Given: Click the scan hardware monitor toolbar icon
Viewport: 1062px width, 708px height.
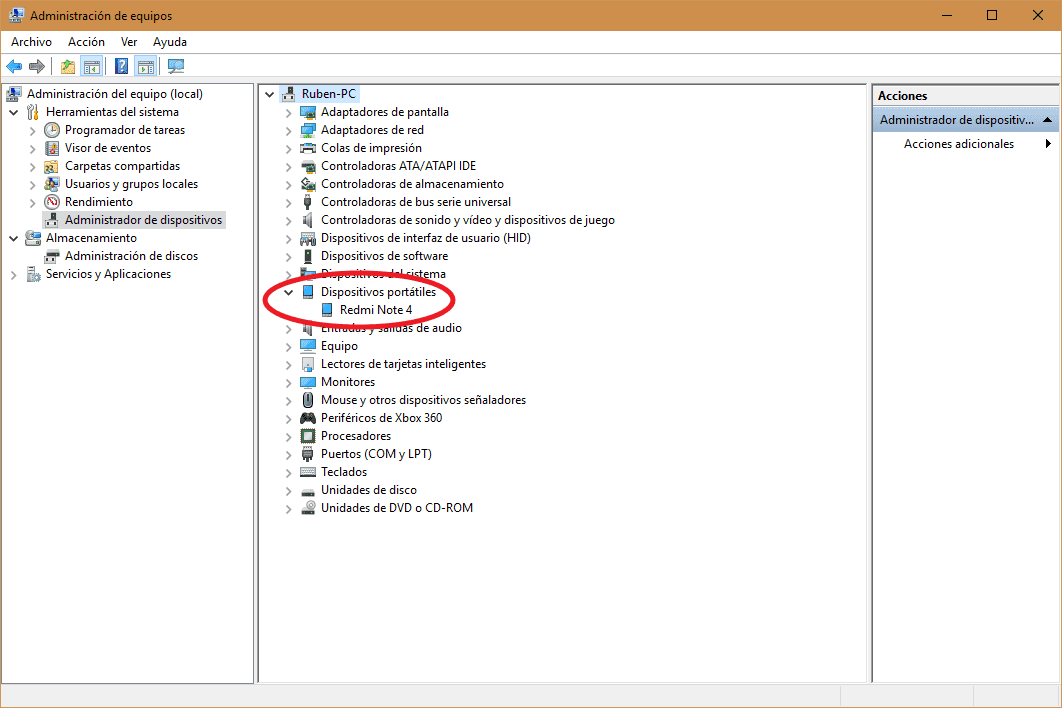Looking at the screenshot, I should 176,66.
